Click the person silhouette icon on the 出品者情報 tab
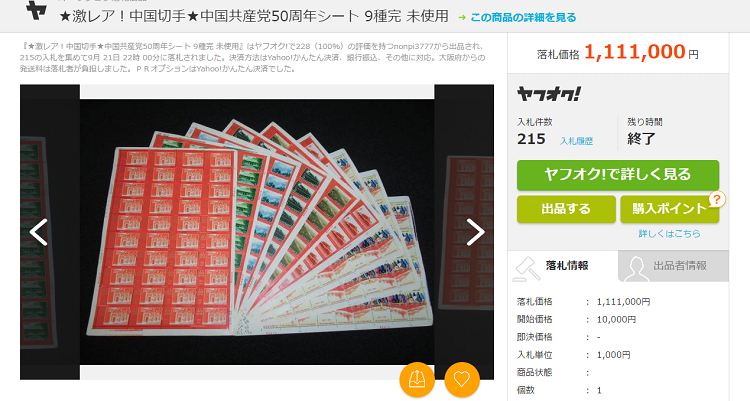Screen dimensions: 750x401 click(636, 269)
